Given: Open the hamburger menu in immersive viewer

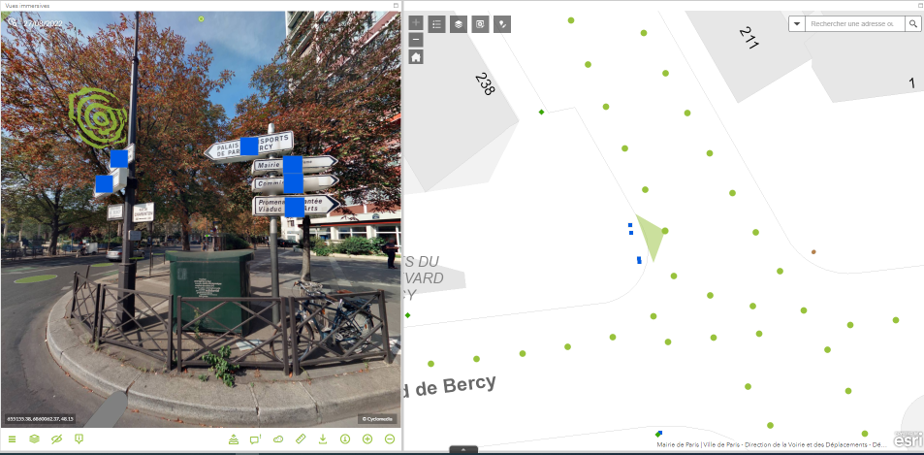Looking at the screenshot, I should pos(12,439).
